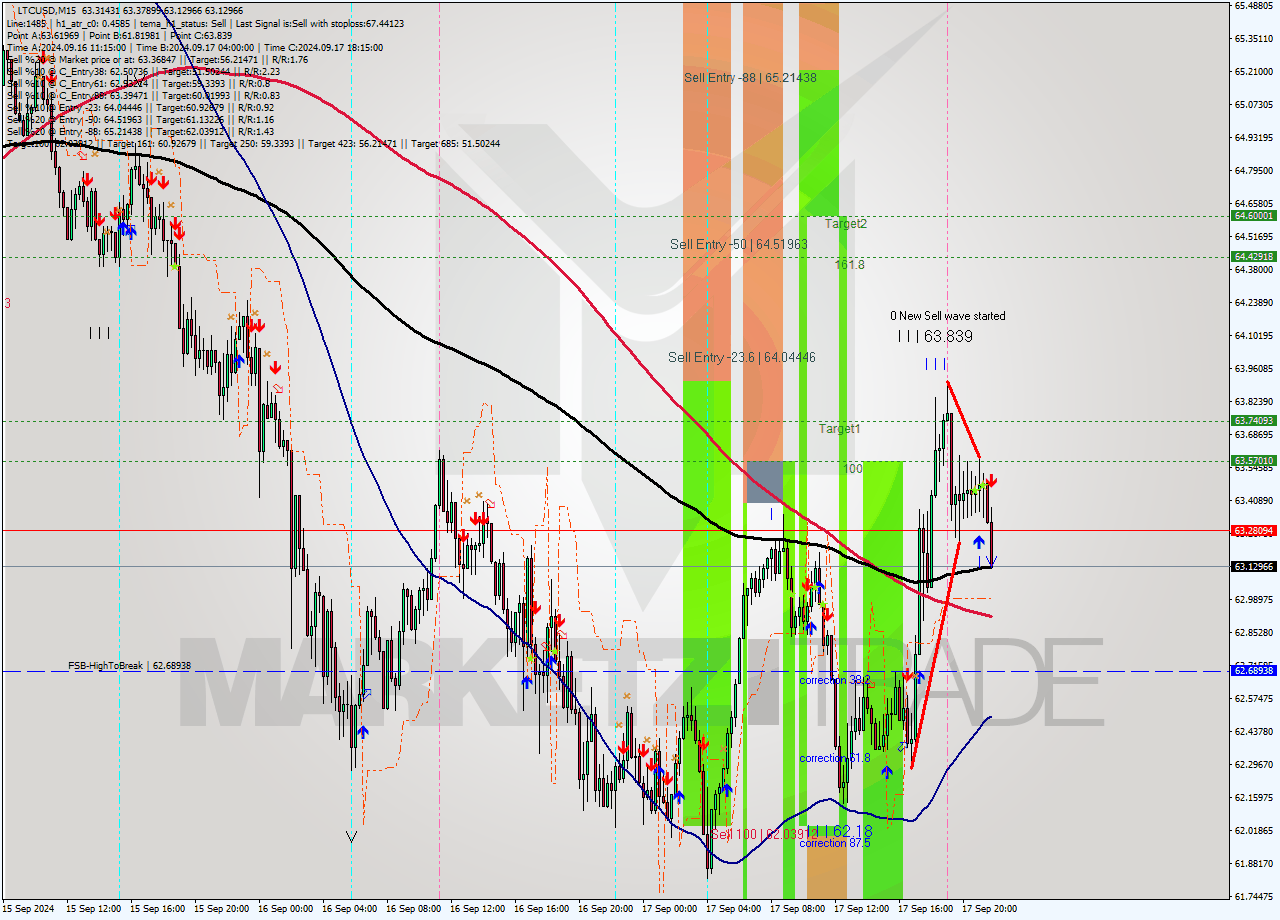Click the blue V marker at current price

992,560
